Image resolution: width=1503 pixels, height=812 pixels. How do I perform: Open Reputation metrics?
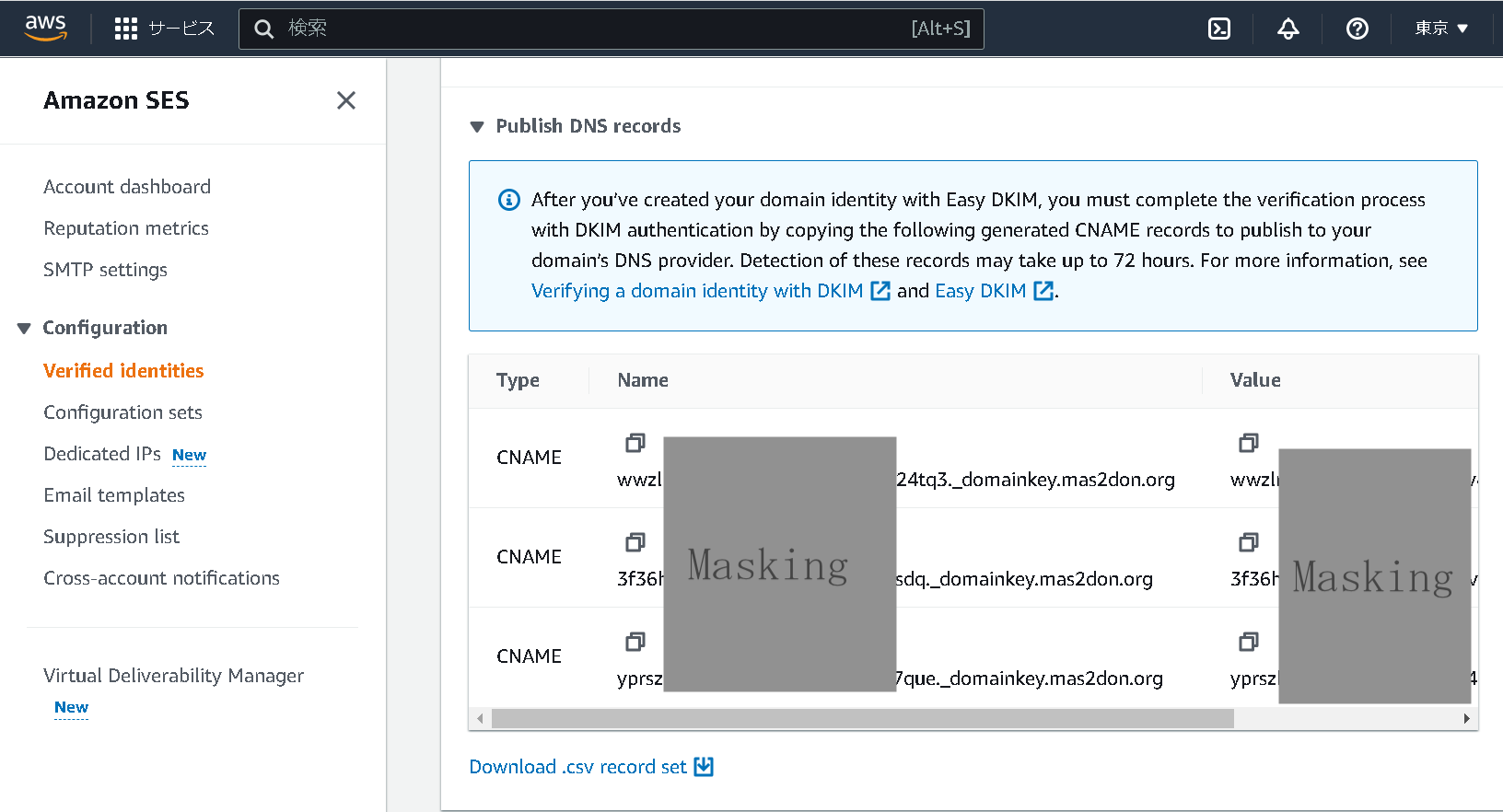[126, 228]
